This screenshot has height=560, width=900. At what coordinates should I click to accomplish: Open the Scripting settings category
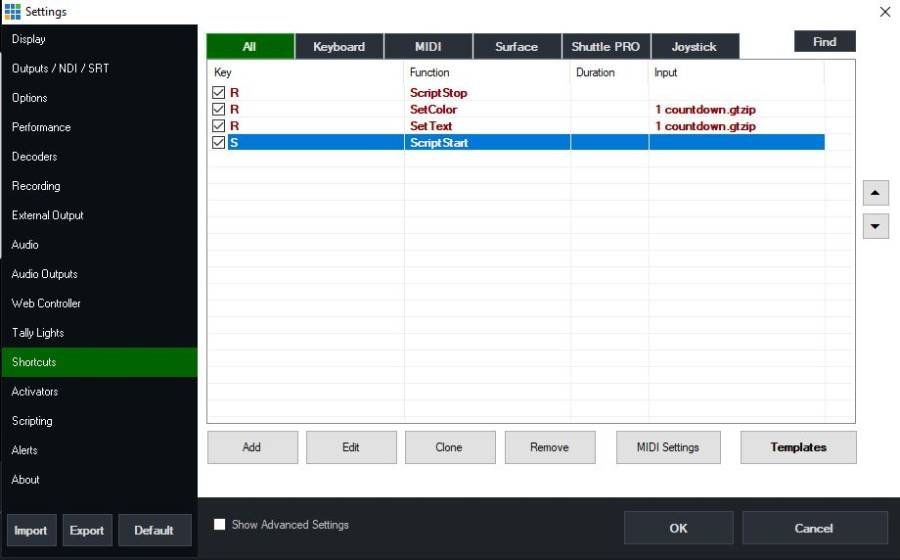tap(32, 421)
